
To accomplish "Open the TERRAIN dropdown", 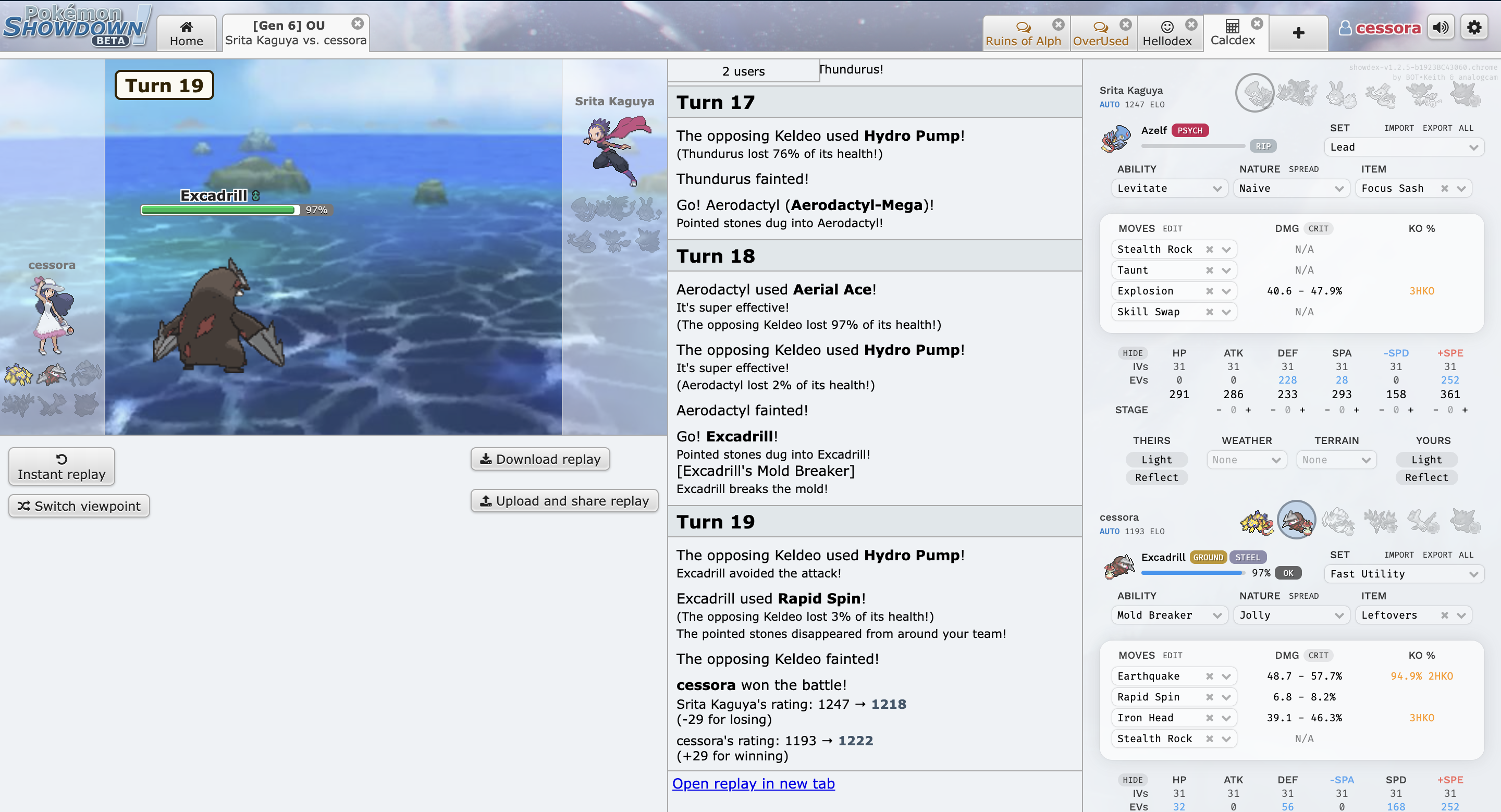I will tap(1336, 460).
